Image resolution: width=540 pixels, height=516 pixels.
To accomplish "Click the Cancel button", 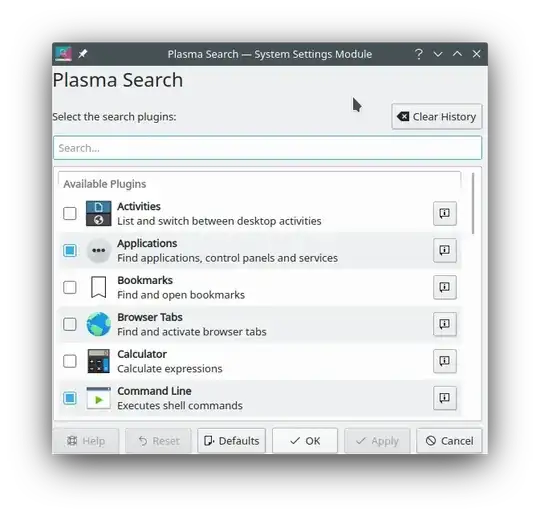I will (x=449, y=441).
